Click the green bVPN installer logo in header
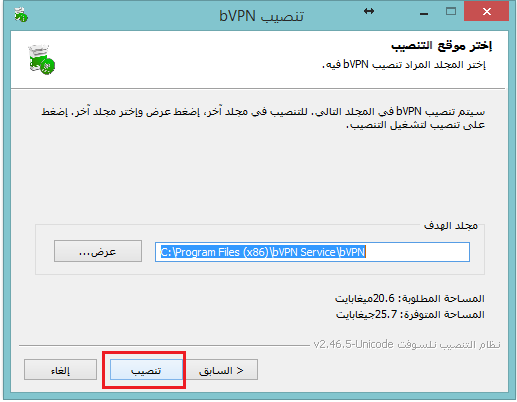The width and height of the screenshot is (517, 402). pos(42,59)
